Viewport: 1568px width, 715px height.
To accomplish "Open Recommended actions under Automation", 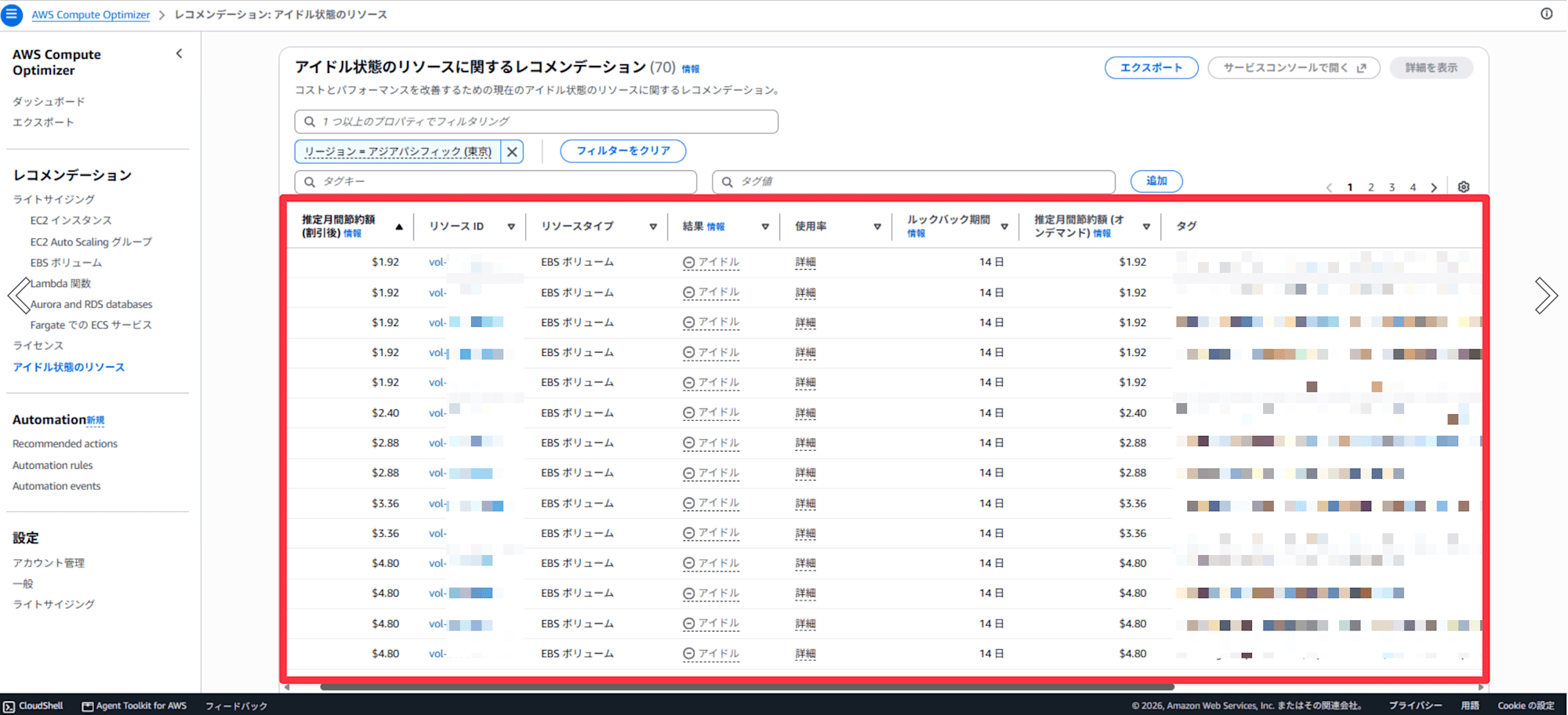I will pos(65,444).
